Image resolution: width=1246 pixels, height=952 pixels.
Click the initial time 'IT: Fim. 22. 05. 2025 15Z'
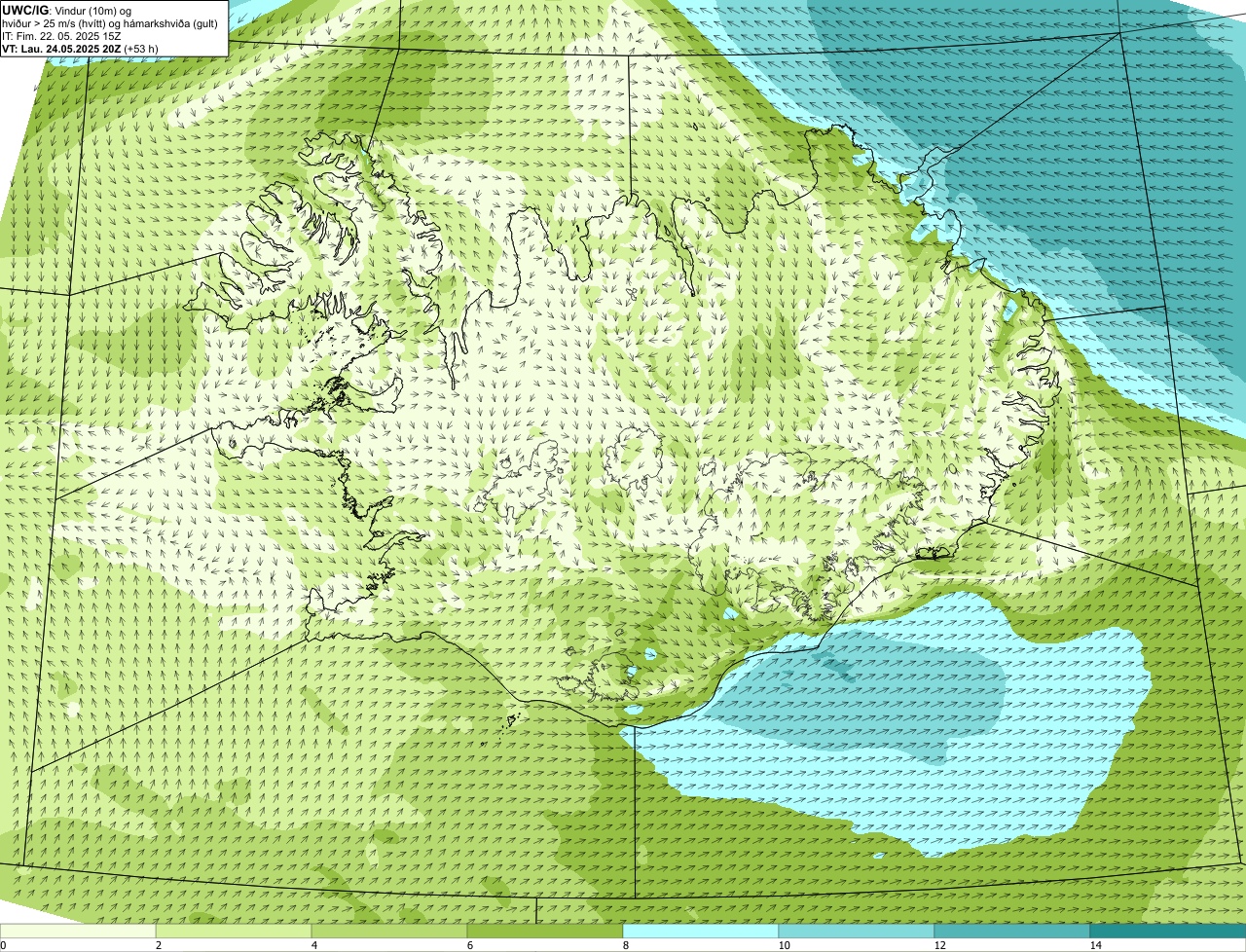[x=61, y=36]
